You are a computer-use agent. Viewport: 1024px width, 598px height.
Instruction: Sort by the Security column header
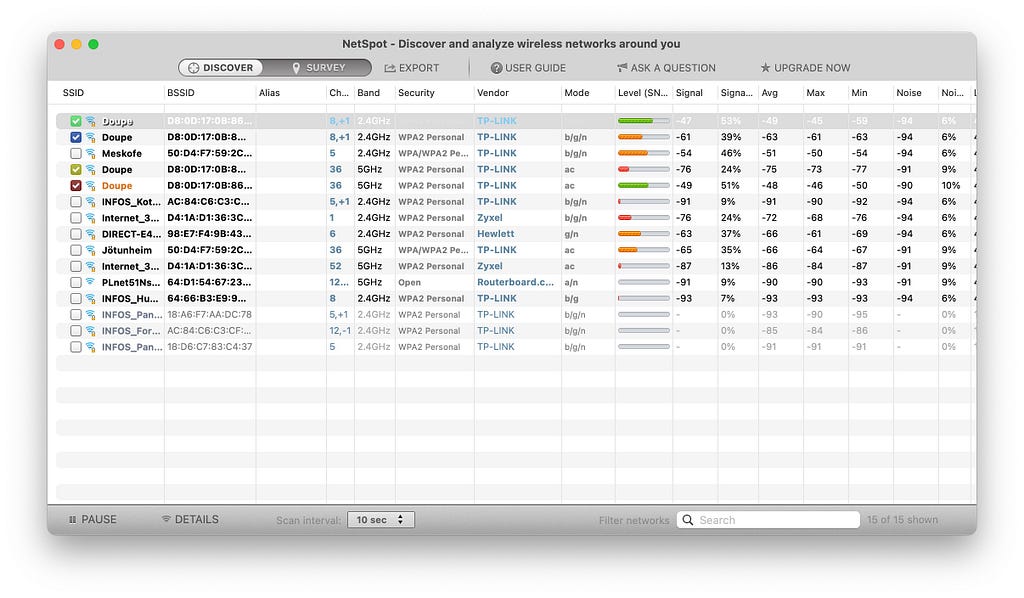(x=416, y=93)
